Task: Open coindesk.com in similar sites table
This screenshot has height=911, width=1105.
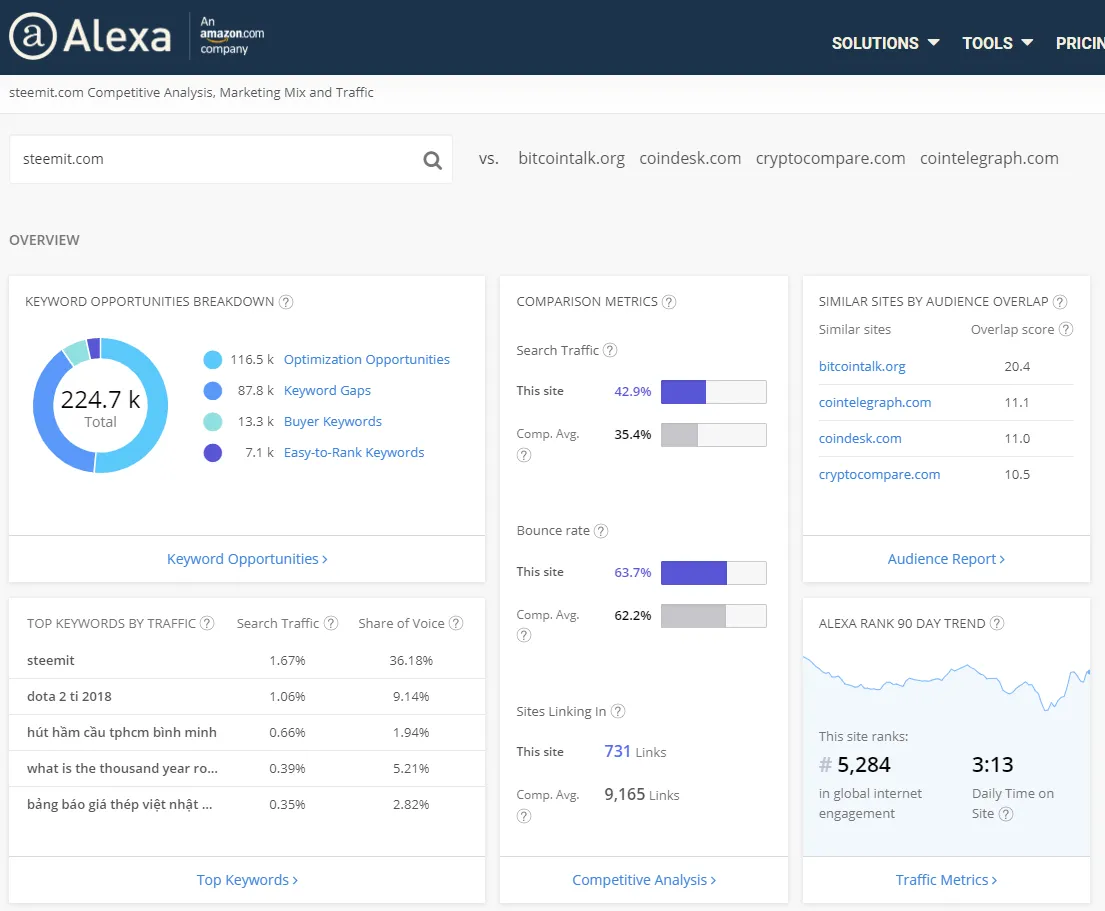Action: tap(860, 438)
